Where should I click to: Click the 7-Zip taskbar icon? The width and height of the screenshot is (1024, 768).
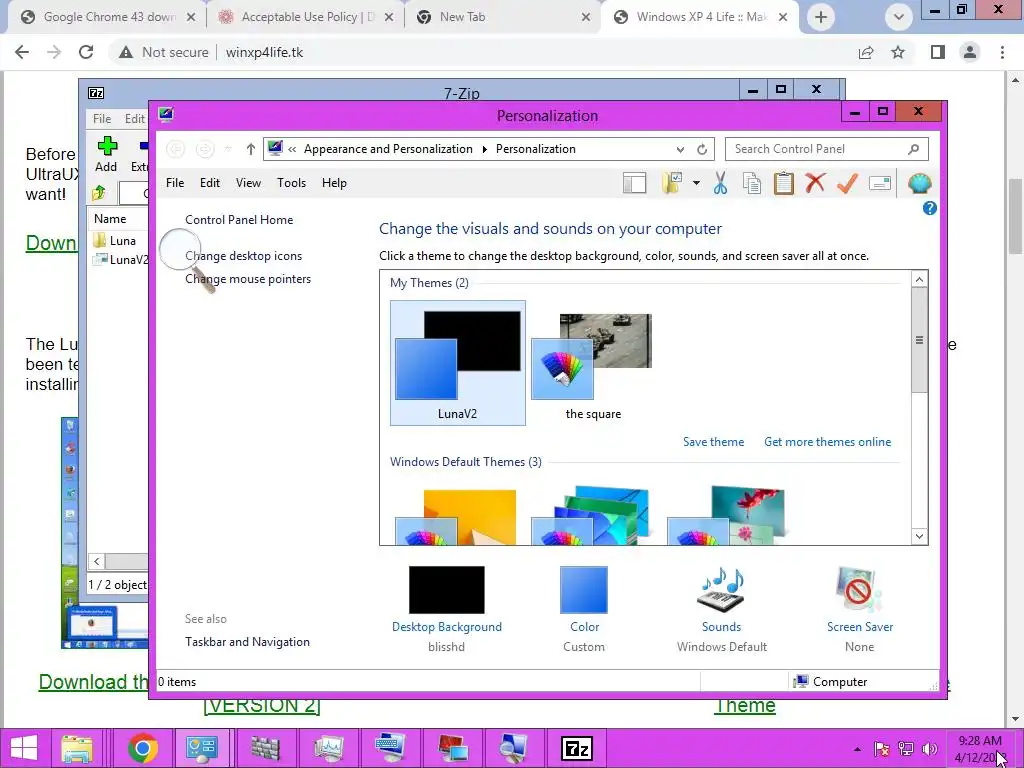click(577, 748)
